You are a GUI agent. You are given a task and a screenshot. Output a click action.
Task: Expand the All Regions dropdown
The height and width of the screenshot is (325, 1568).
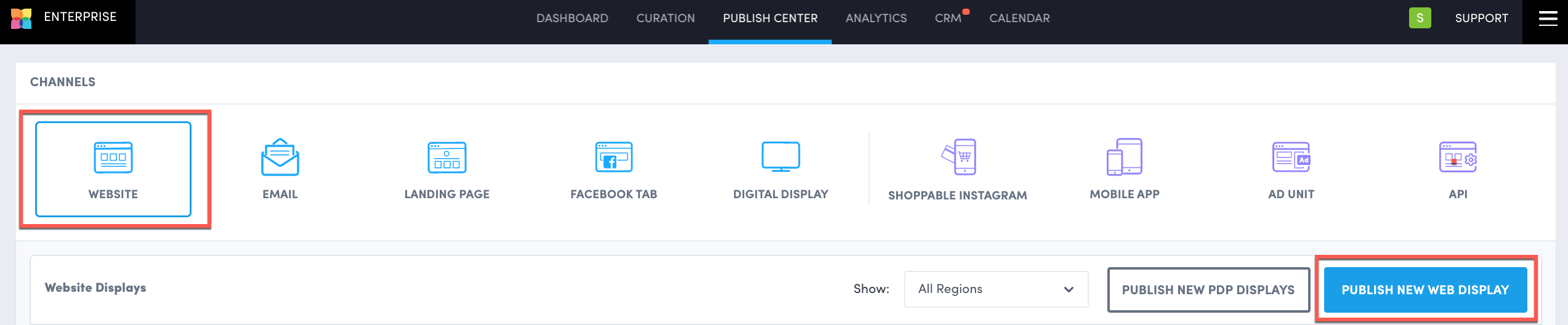pos(996,289)
